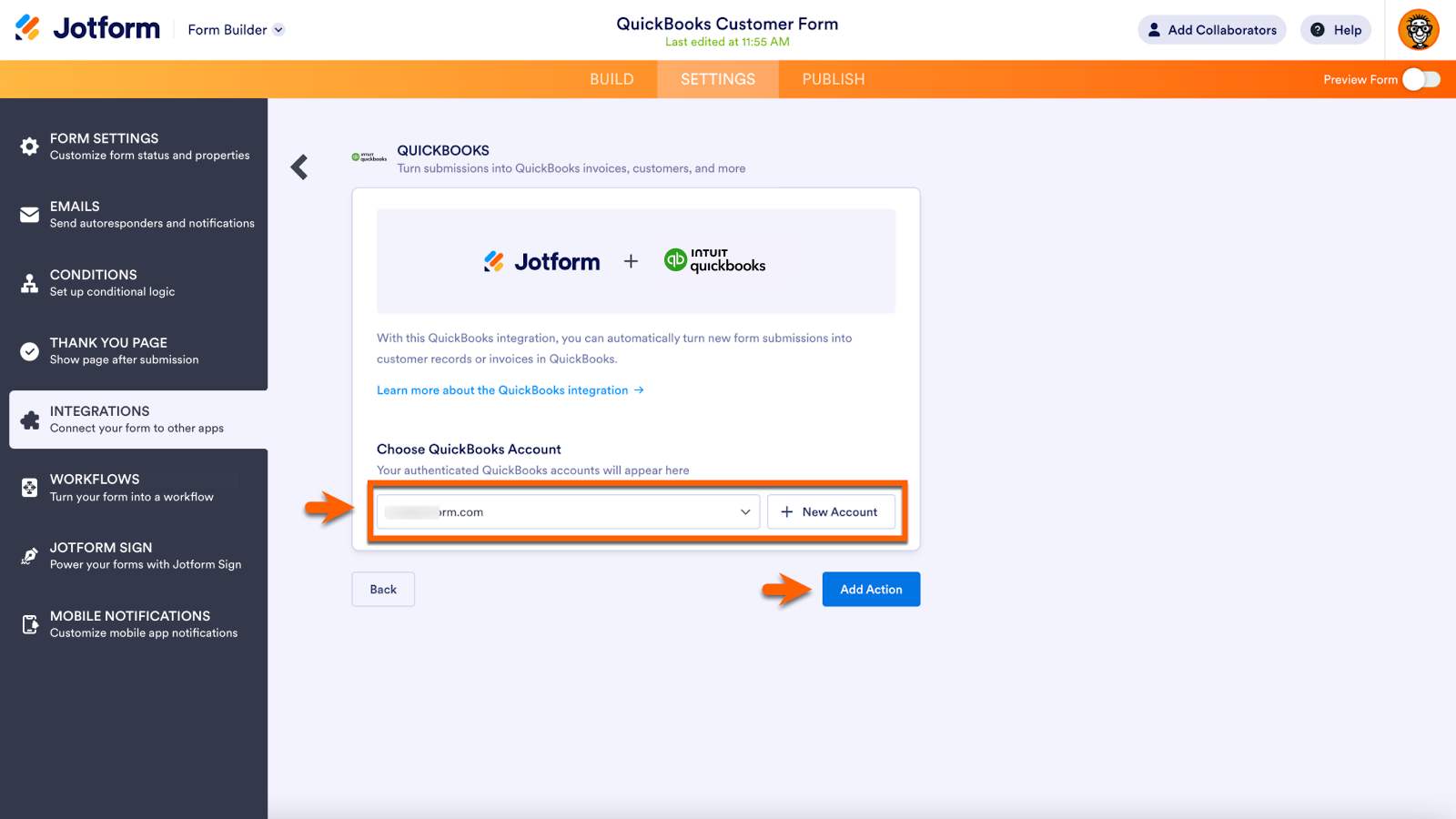Click the Jotform Sign pen icon
Image resolution: width=1456 pixels, height=819 pixels.
pos(30,556)
